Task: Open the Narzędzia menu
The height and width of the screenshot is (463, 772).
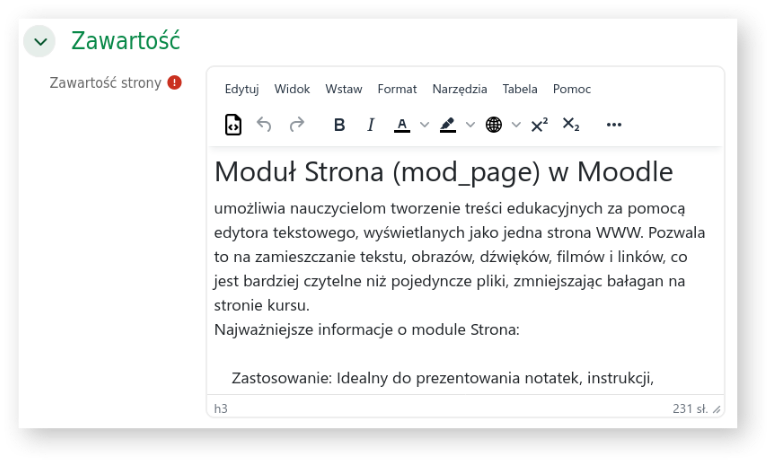Action: (460, 89)
